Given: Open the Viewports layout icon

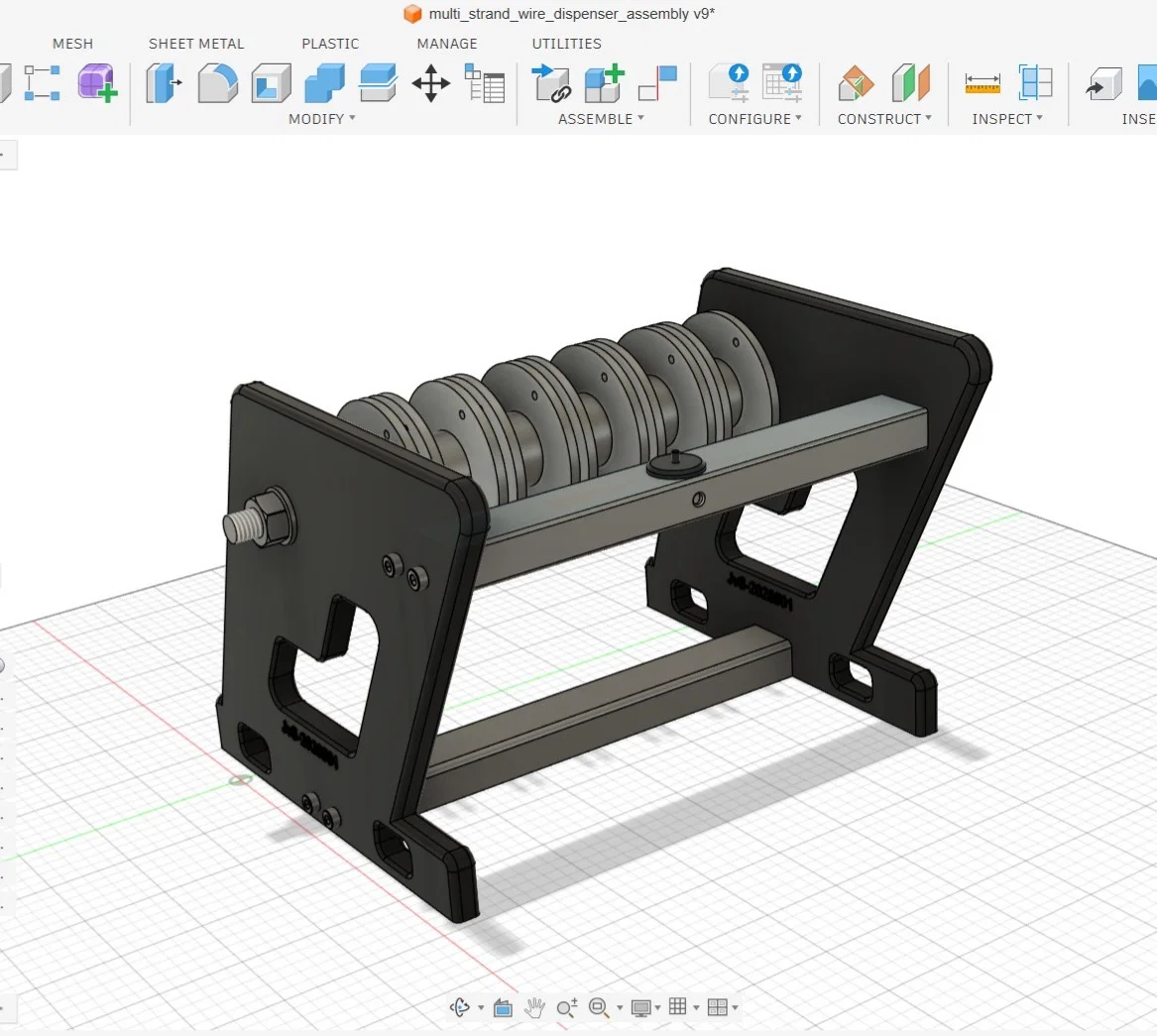Looking at the screenshot, I should coord(717,1007).
